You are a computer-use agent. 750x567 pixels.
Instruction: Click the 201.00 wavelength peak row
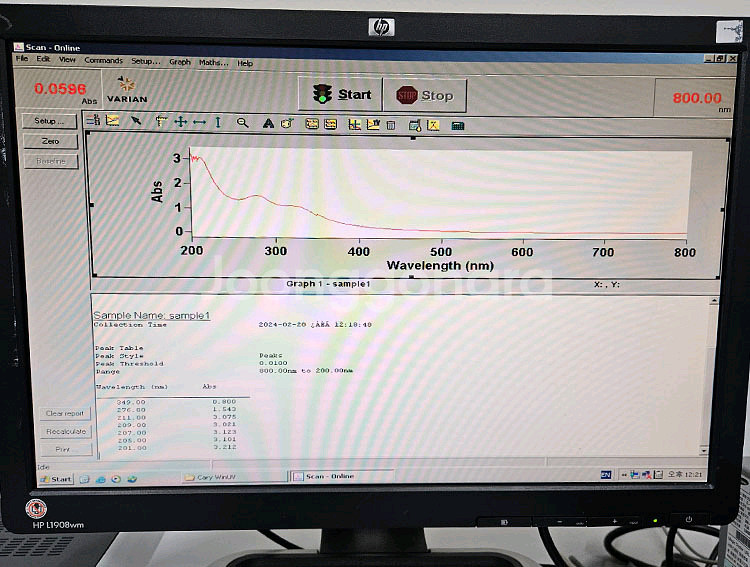[x=177, y=448]
